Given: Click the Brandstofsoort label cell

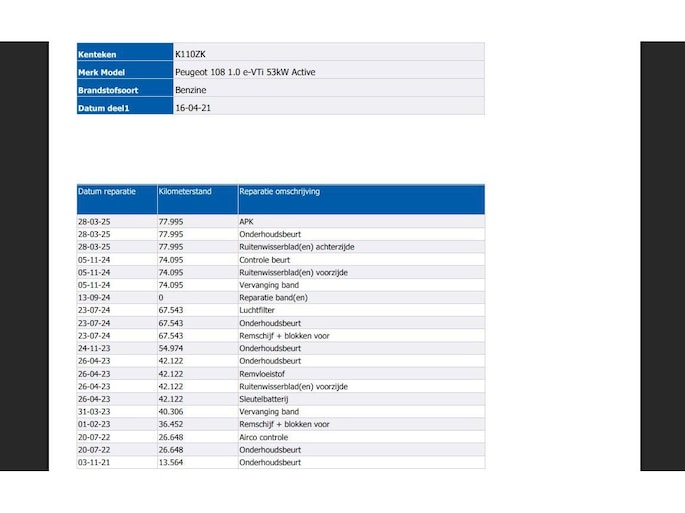Looking at the screenshot, I should click(x=125, y=88).
